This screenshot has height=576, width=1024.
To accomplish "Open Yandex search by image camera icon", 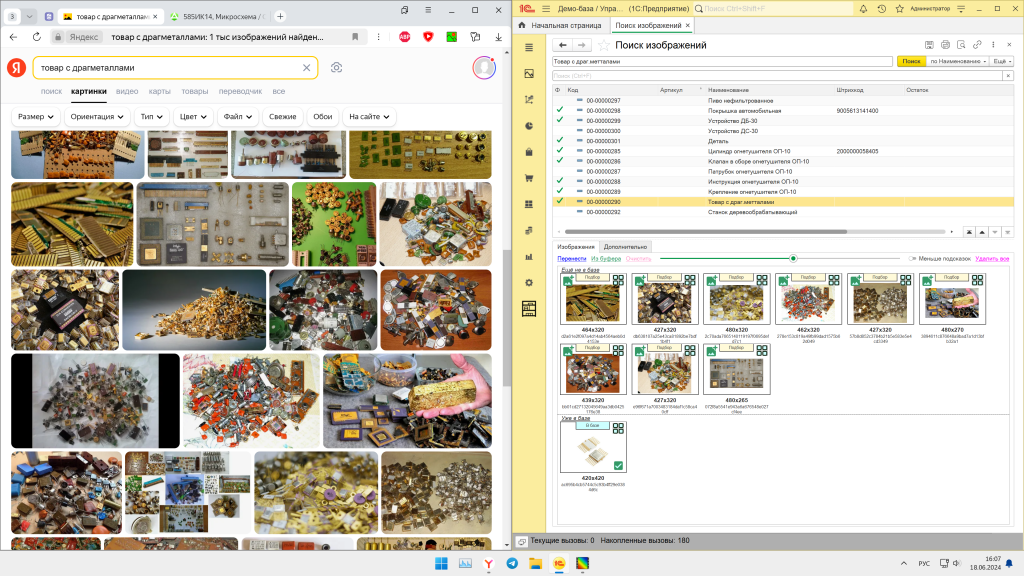I will coord(337,67).
